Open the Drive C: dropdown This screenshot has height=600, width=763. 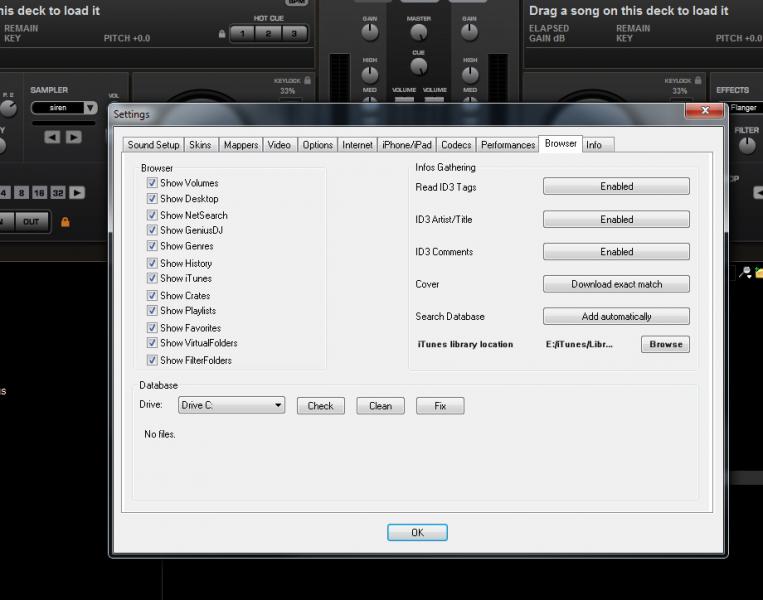[x=231, y=406]
